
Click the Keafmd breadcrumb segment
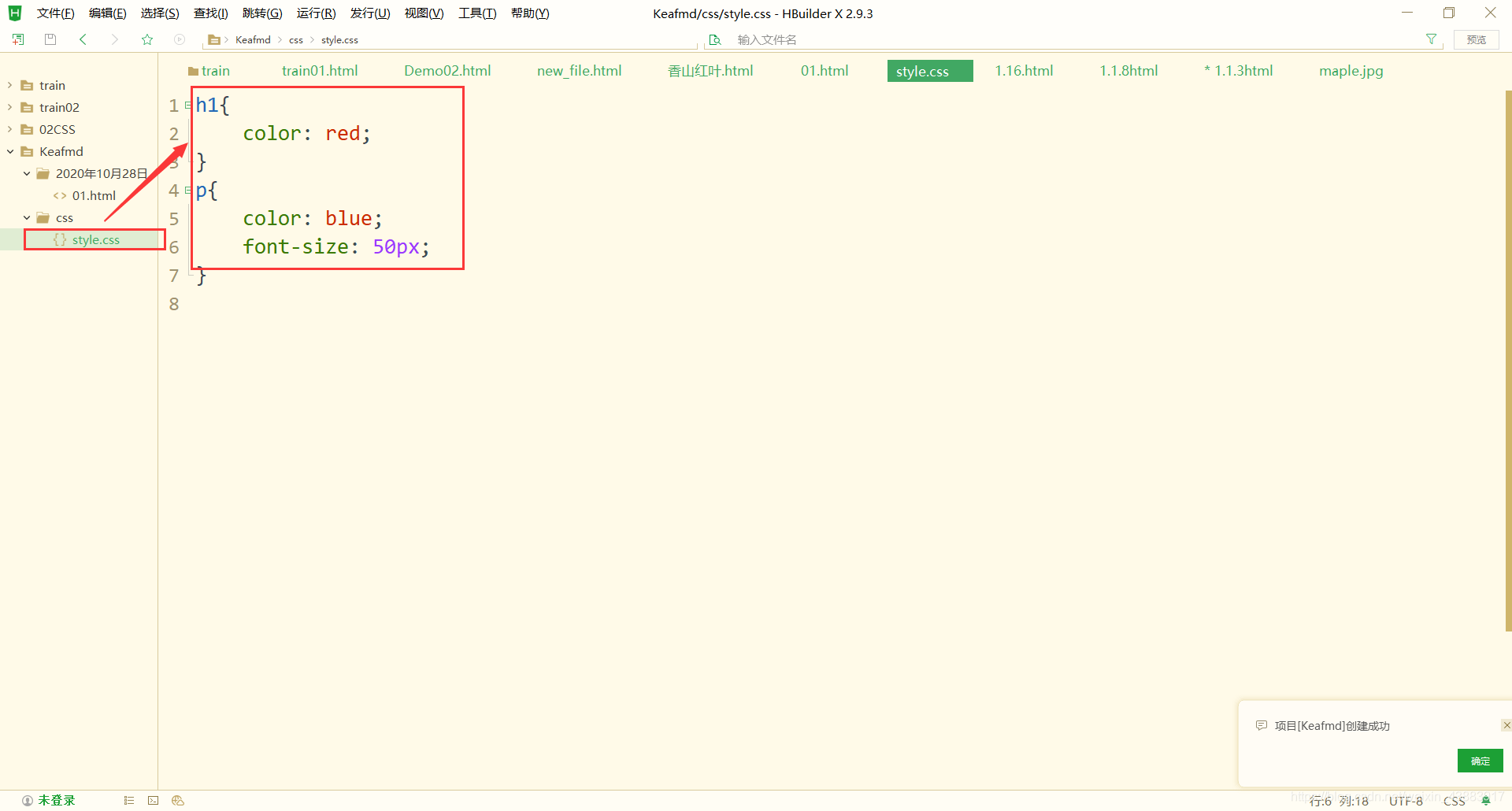coord(253,40)
